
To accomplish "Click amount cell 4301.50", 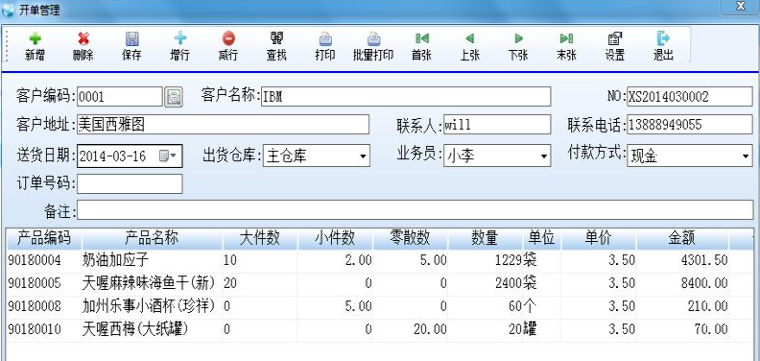I will [682, 261].
